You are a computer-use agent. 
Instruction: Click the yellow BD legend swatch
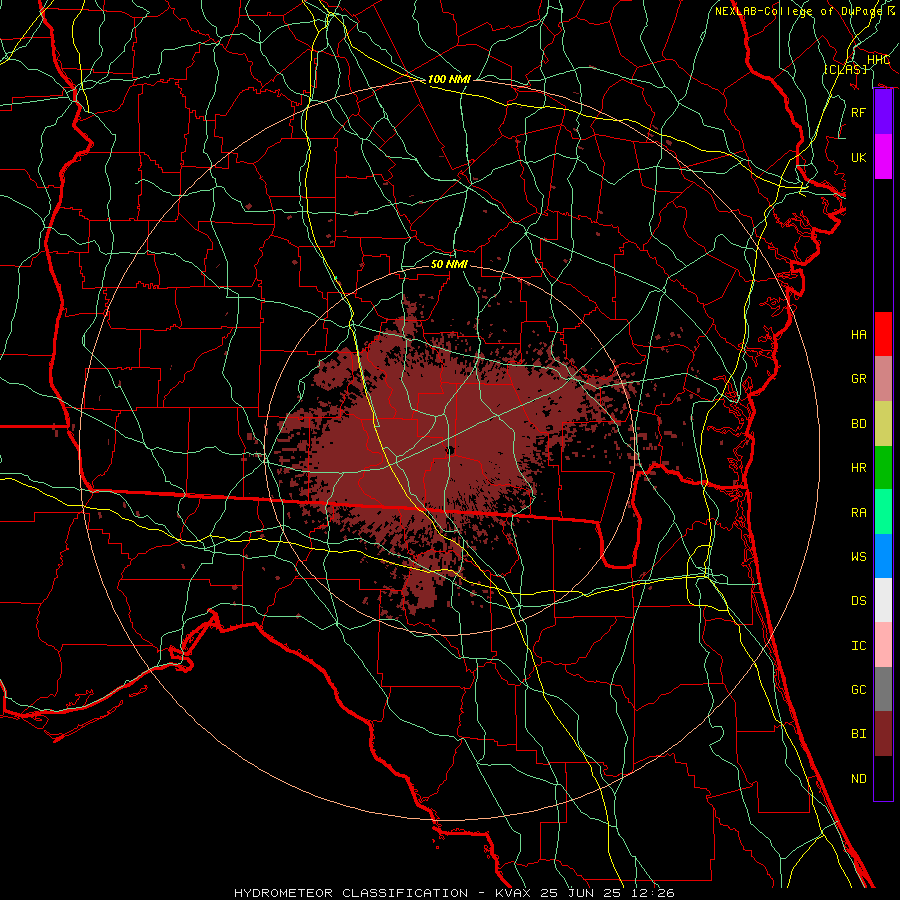pyautogui.click(x=883, y=424)
